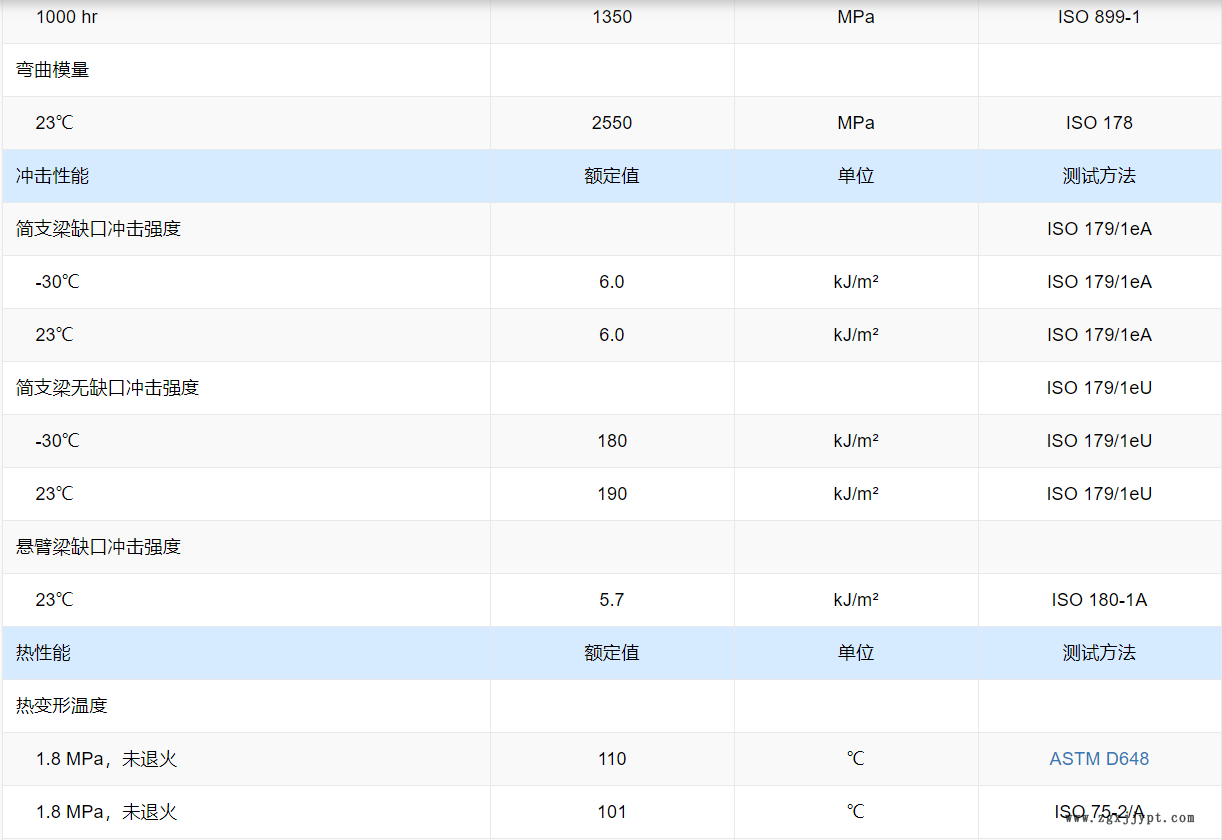Select the heat deflection value 101
This screenshot has height=840, width=1222.
612,812
